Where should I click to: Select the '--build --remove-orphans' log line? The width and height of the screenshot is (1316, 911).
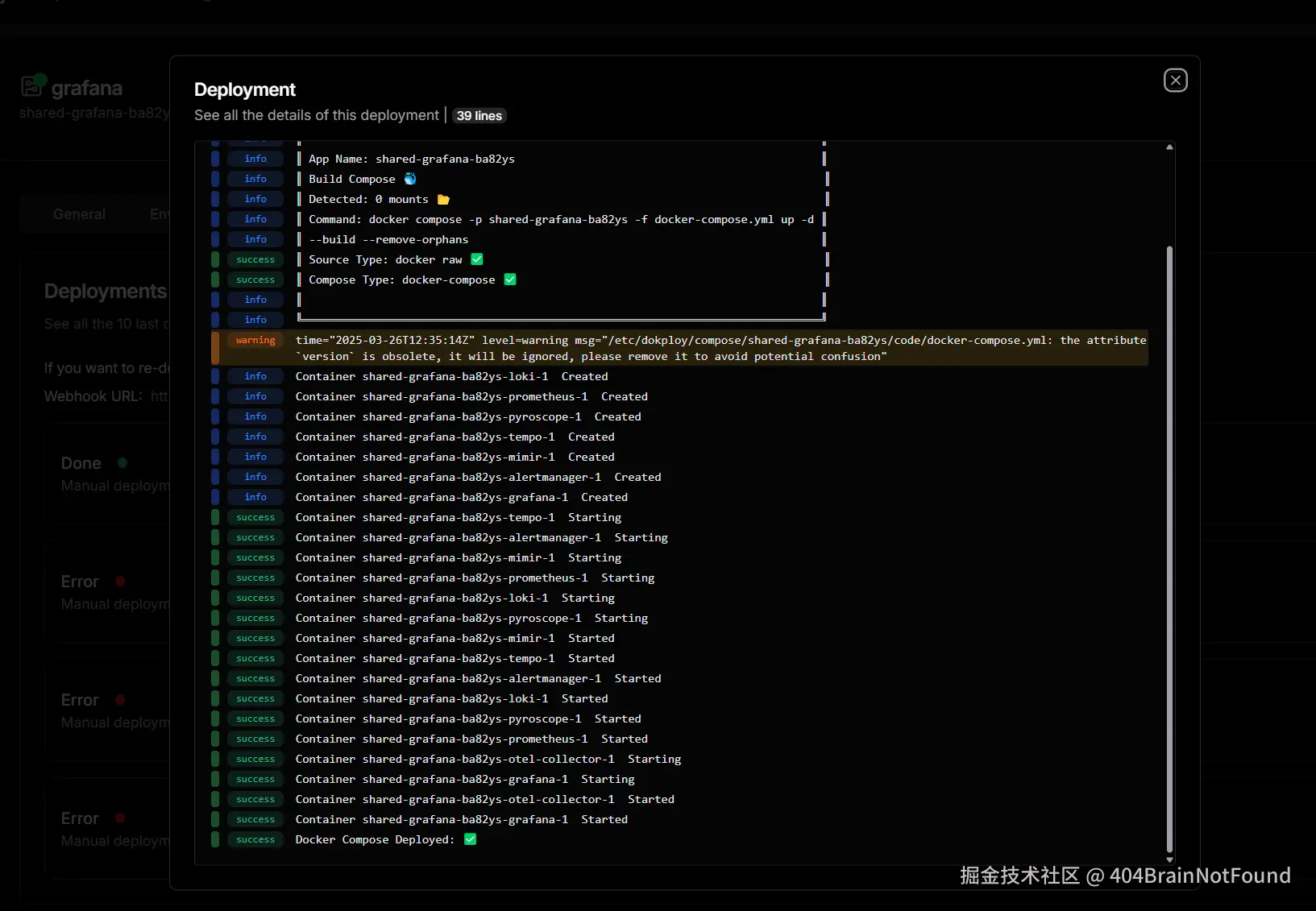click(388, 239)
